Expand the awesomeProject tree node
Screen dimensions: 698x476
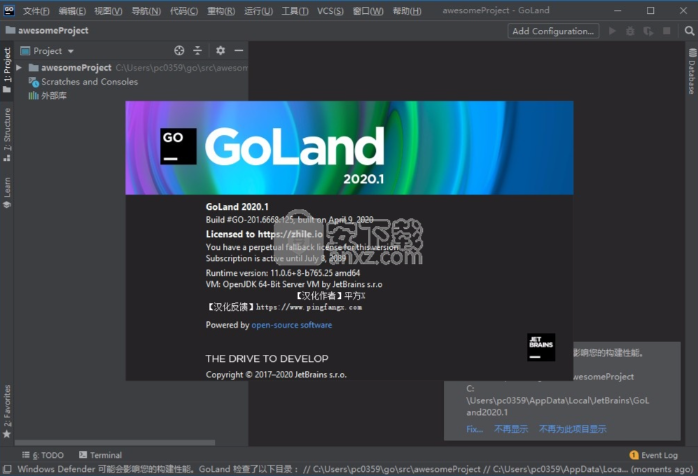[19, 68]
